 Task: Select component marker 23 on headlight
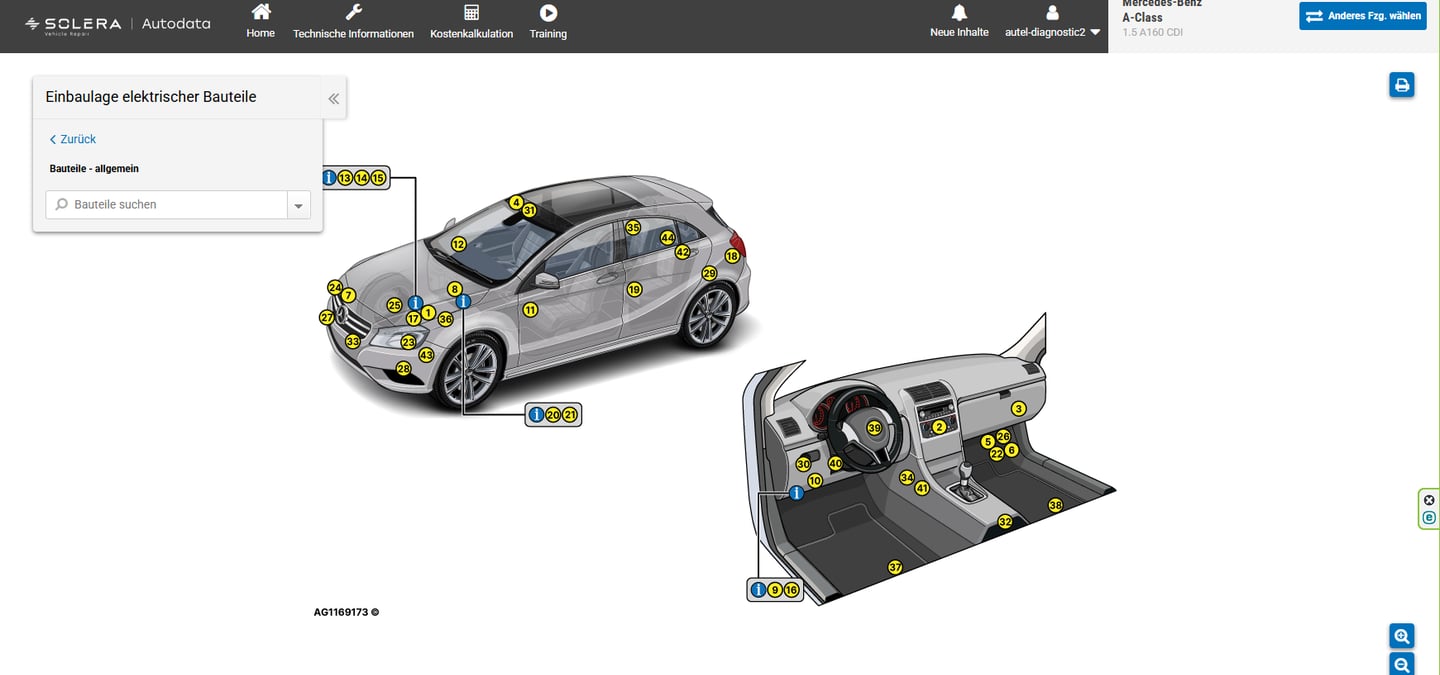point(408,342)
